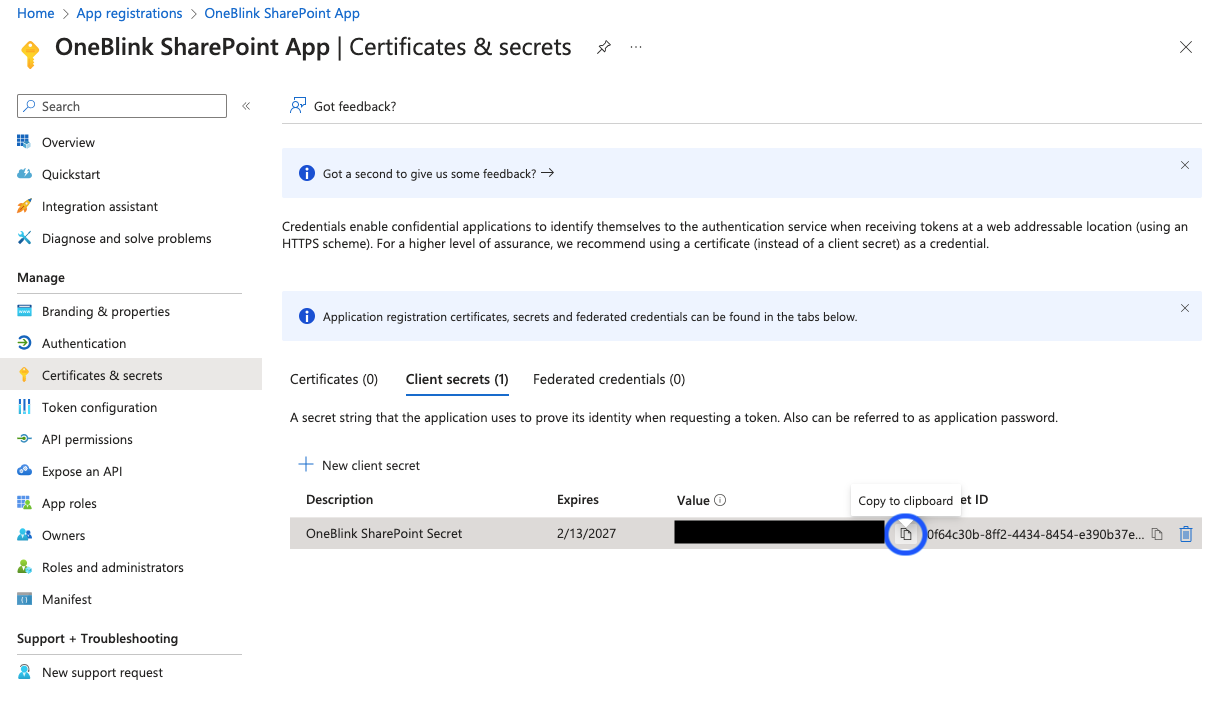Click the Got feedback icon
This screenshot has height=706, width=1218.
[x=298, y=106]
